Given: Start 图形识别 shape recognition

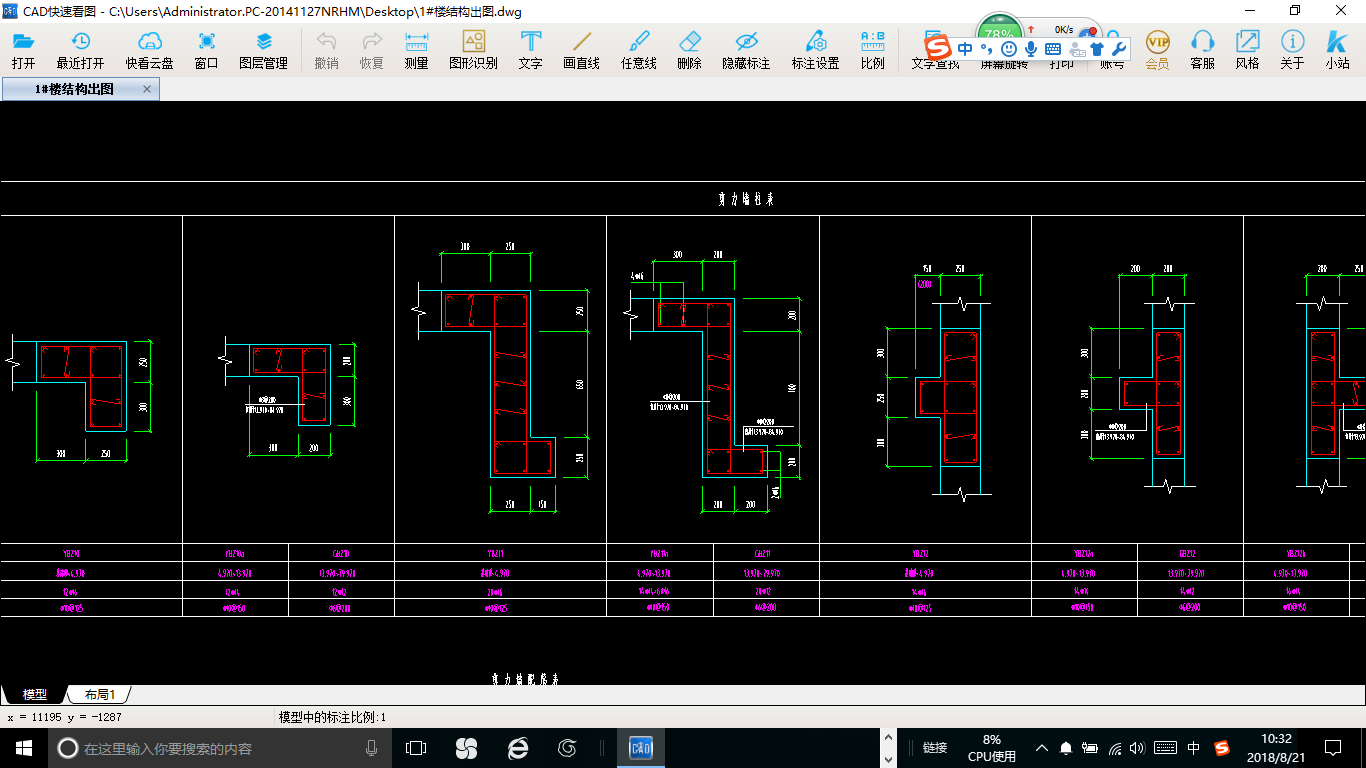Looking at the screenshot, I should click(473, 50).
